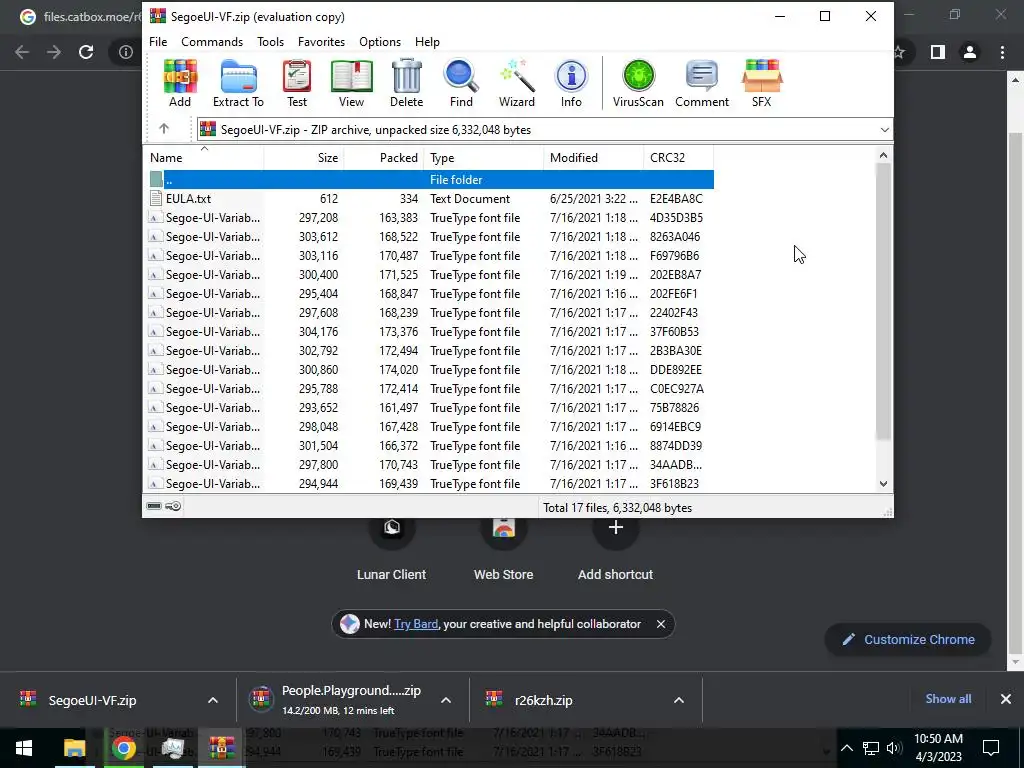Open Chrome profile avatar icon
Screen dimensions: 1024x768
pos(970,52)
